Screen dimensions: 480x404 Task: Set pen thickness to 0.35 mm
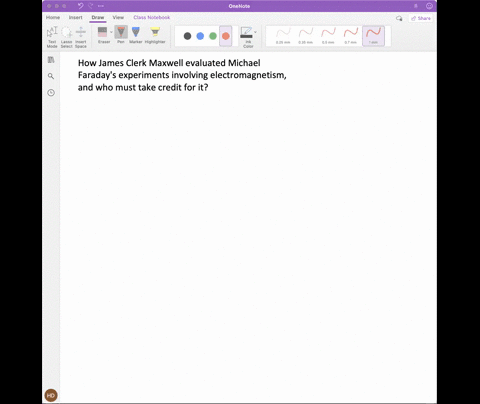pos(306,36)
